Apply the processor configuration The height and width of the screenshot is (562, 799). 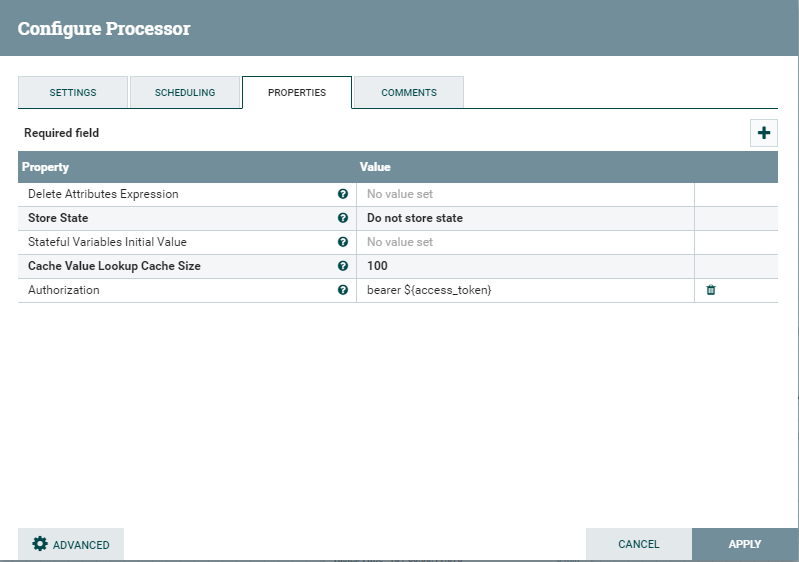tap(744, 544)
